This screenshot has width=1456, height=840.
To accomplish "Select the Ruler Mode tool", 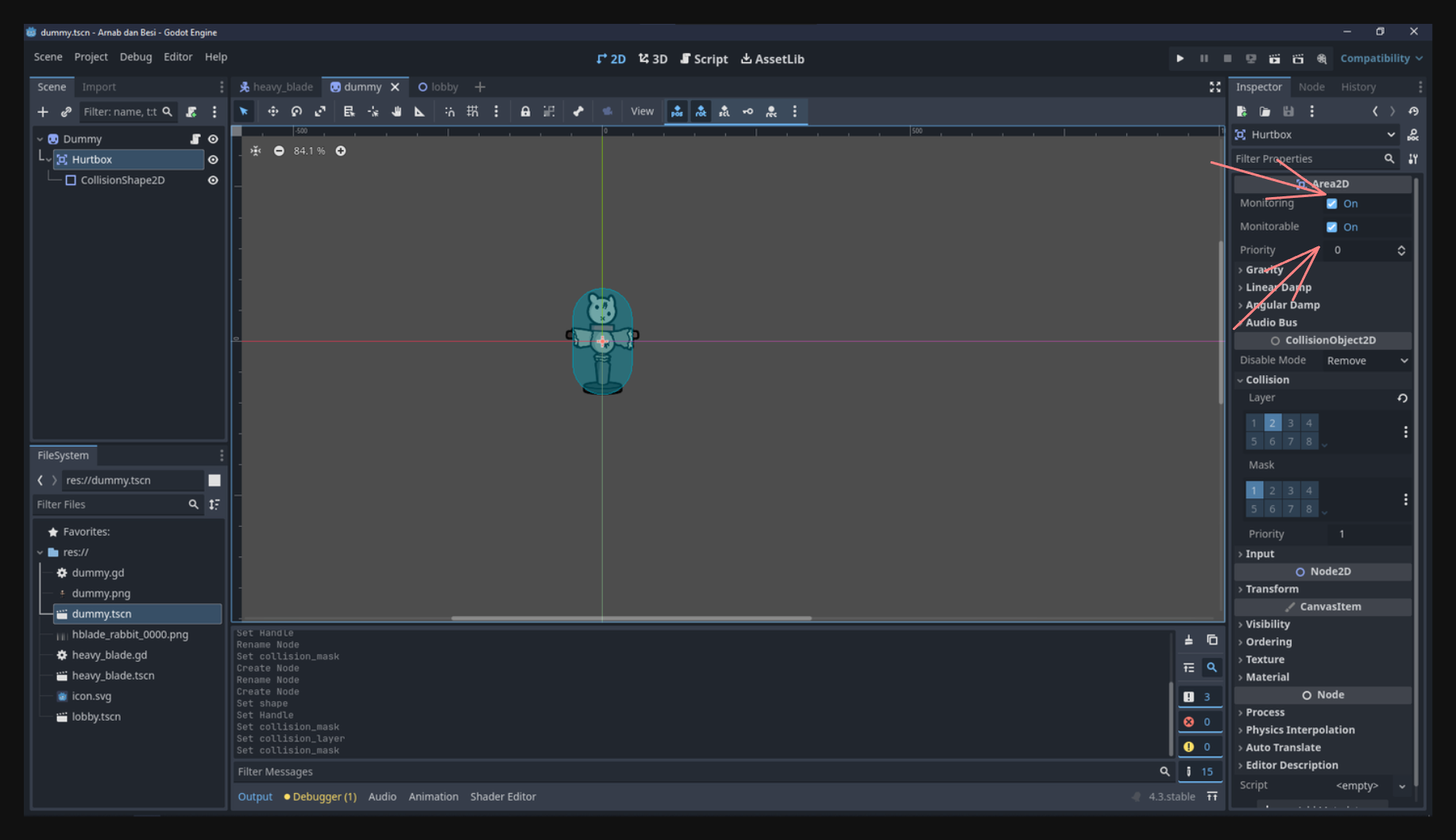I will pyautogui.click(x=419, y=111).
